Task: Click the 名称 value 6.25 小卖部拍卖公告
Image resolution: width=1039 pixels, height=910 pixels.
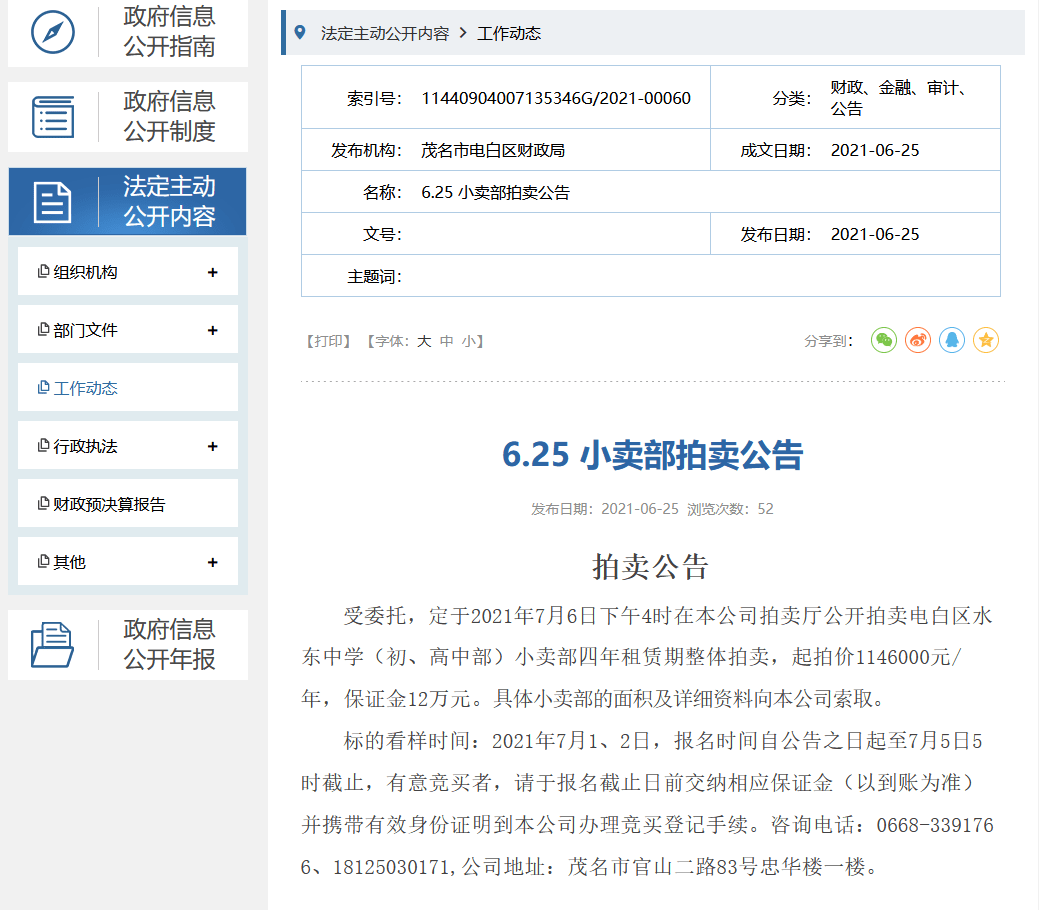Action: [x=496, y=193]
